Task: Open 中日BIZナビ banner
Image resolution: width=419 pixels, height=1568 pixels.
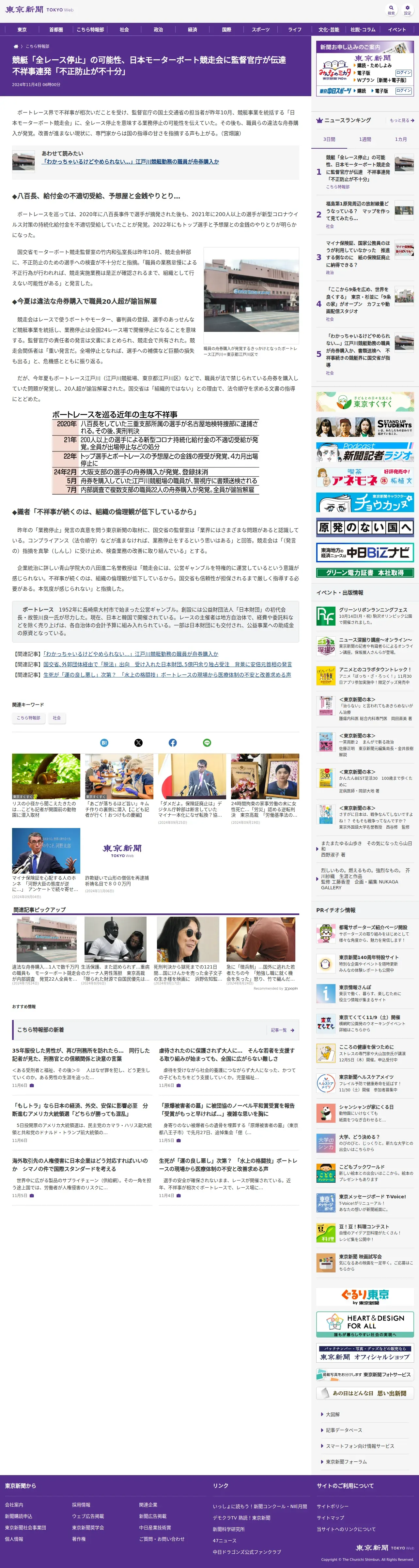Action: click(x=365, y=552)
